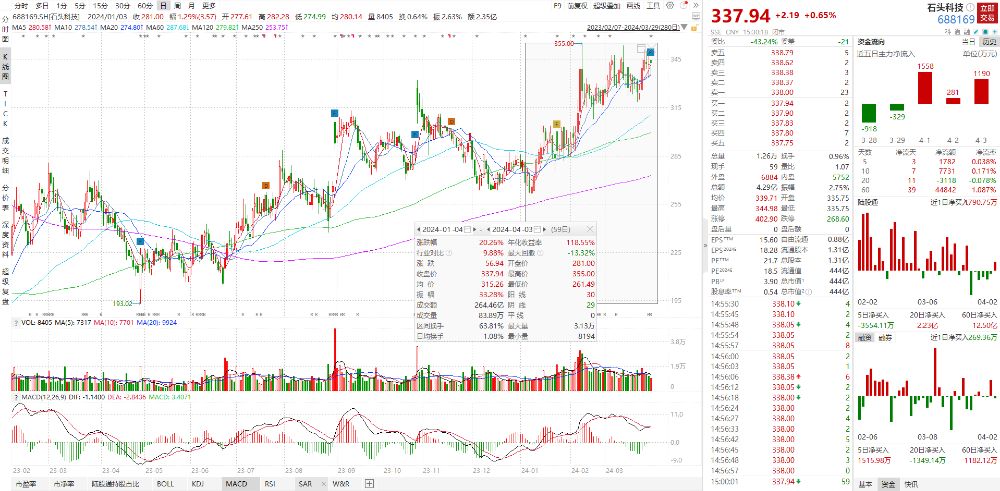Select the 市净率 indicator tab

[64, 484]
